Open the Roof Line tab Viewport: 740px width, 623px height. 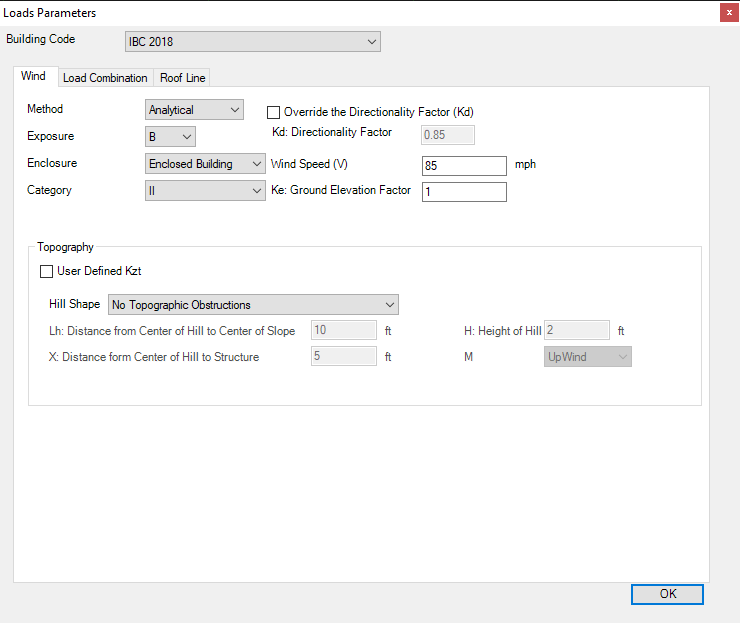point(182,78)
